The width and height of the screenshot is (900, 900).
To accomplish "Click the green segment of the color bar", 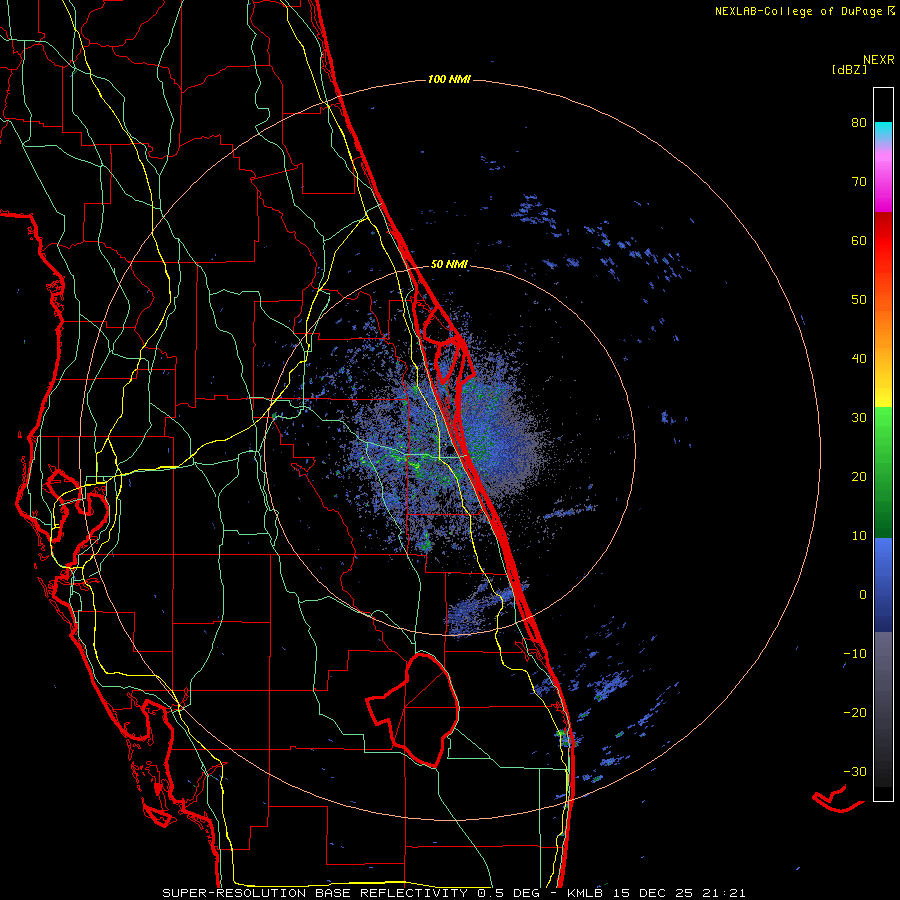I will [x=883, y=472].
